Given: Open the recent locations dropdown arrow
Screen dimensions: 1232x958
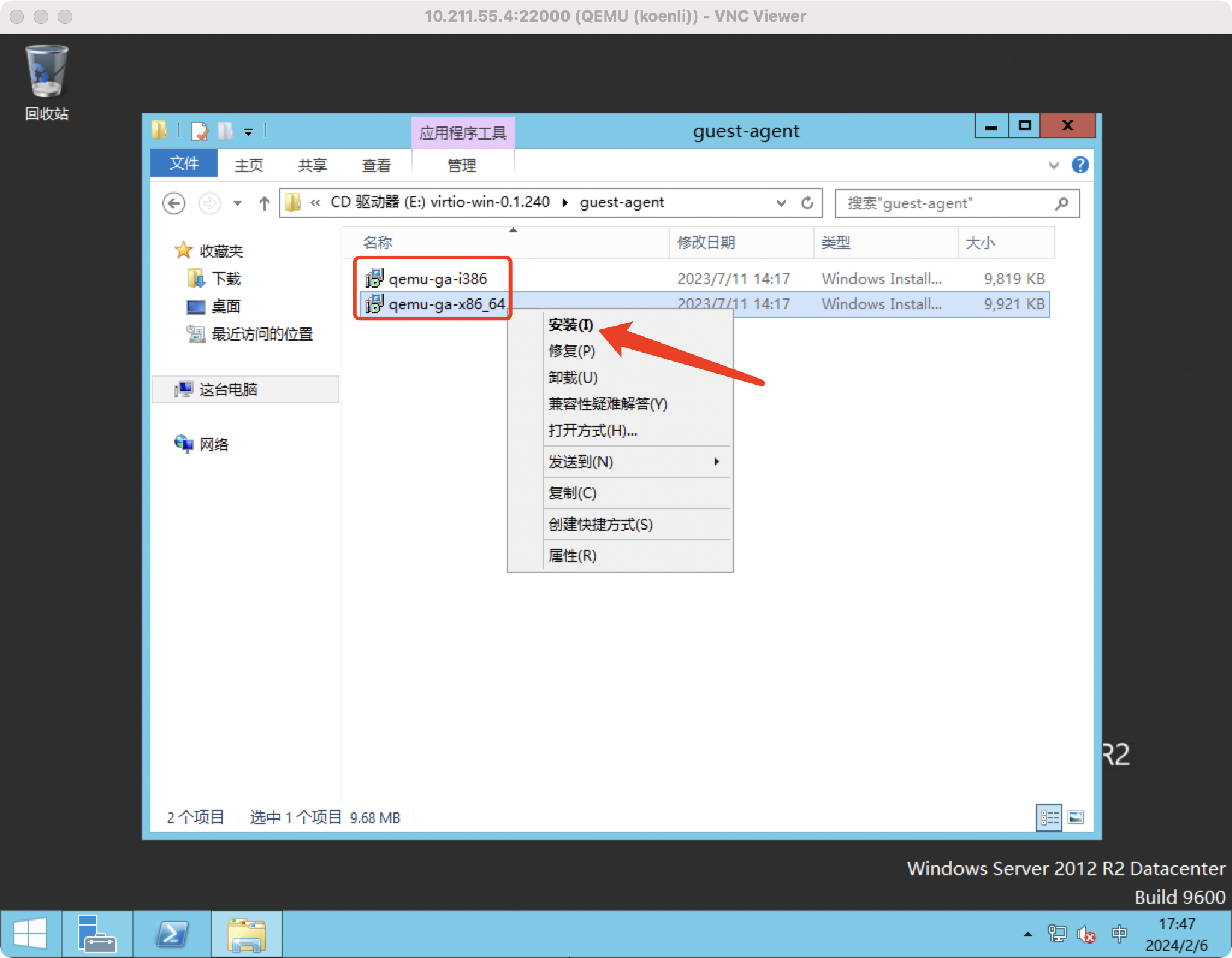Looking at the screenshot, I should 238,203.
